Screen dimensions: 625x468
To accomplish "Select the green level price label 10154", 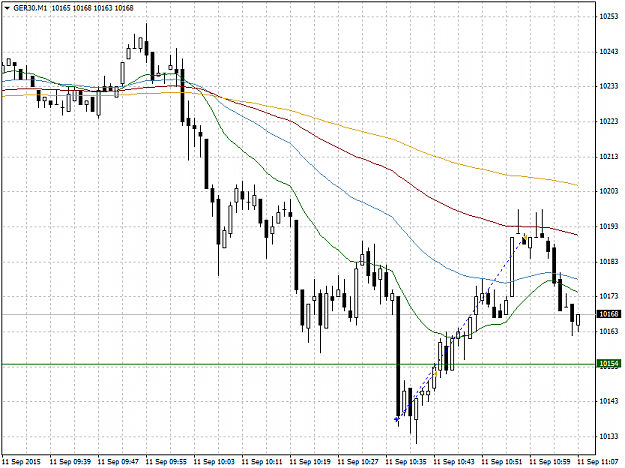I will coord(609,364).
